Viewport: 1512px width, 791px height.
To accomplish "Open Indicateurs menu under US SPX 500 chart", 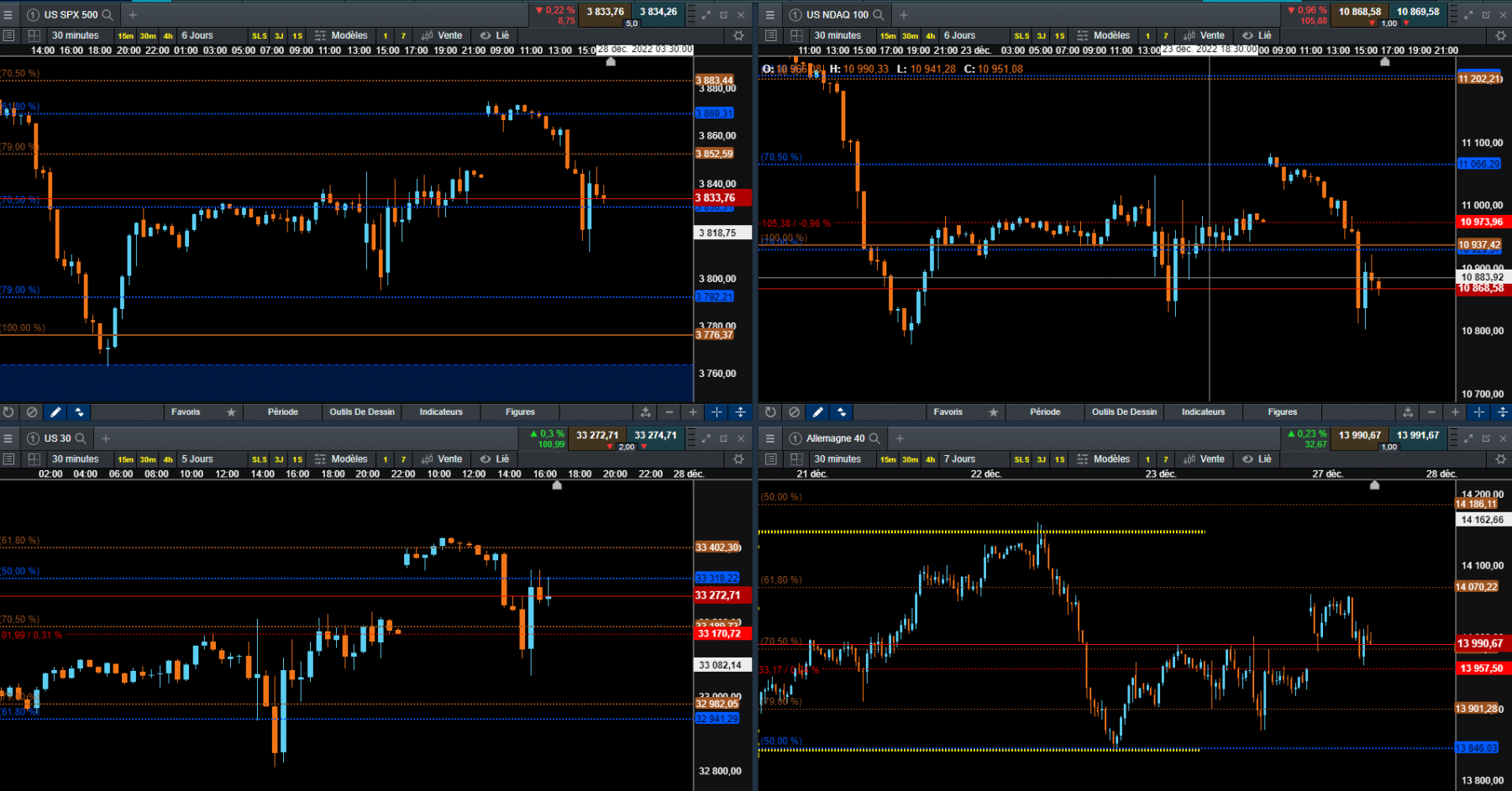I will [x=441, y=412].
